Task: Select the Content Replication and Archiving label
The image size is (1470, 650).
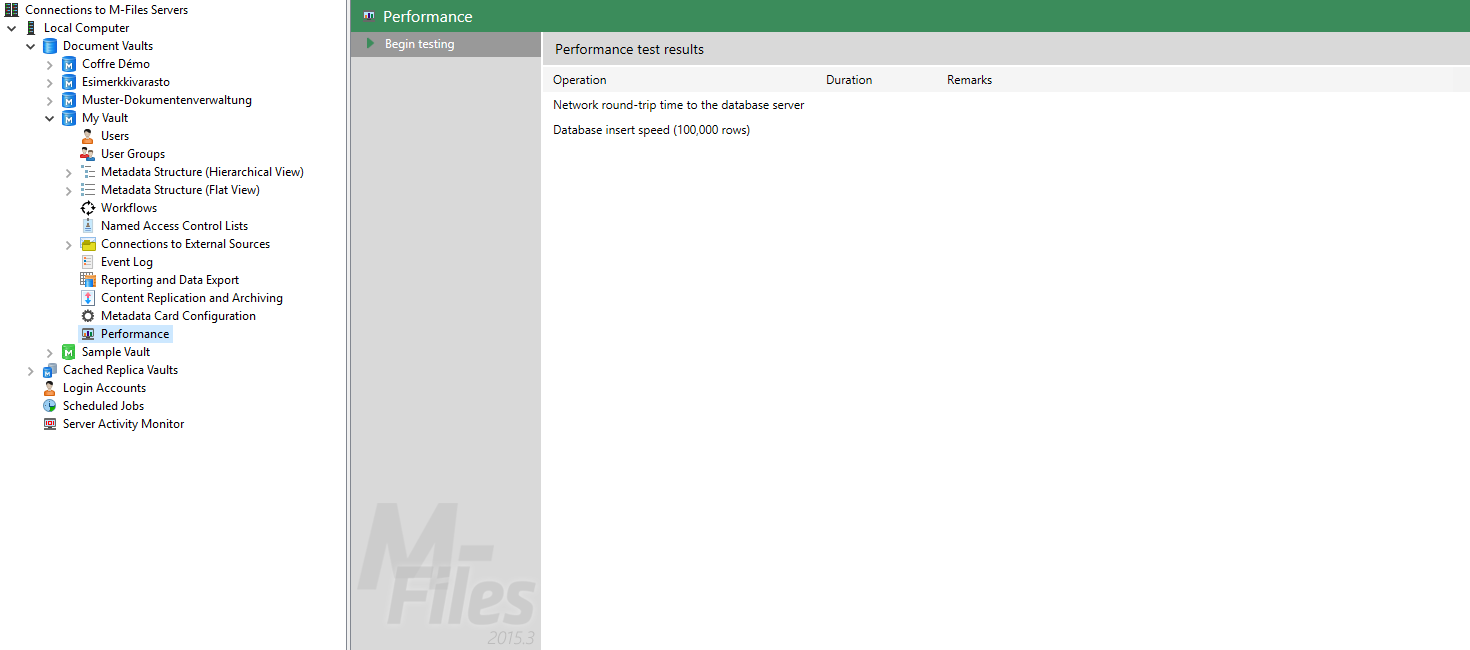Action: tap(192, 298)
